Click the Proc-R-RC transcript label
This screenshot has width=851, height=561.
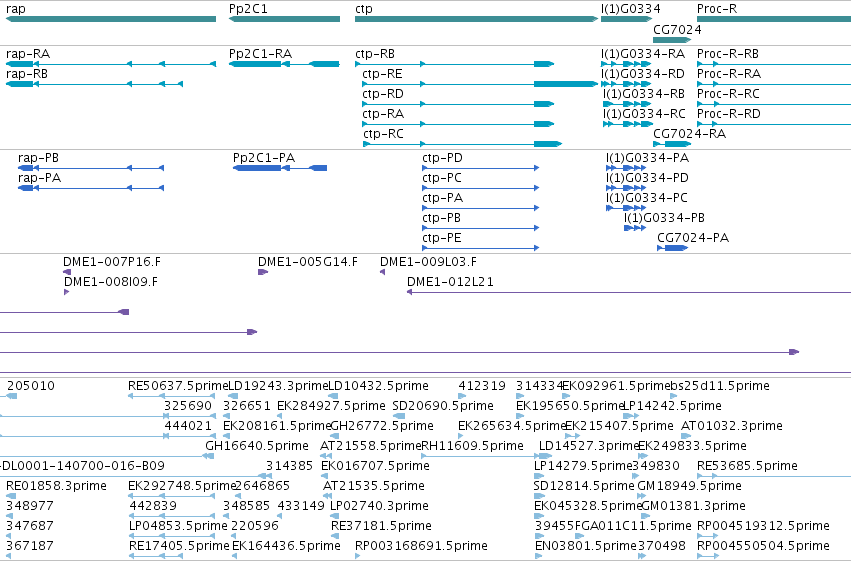[x=728, y=94]
